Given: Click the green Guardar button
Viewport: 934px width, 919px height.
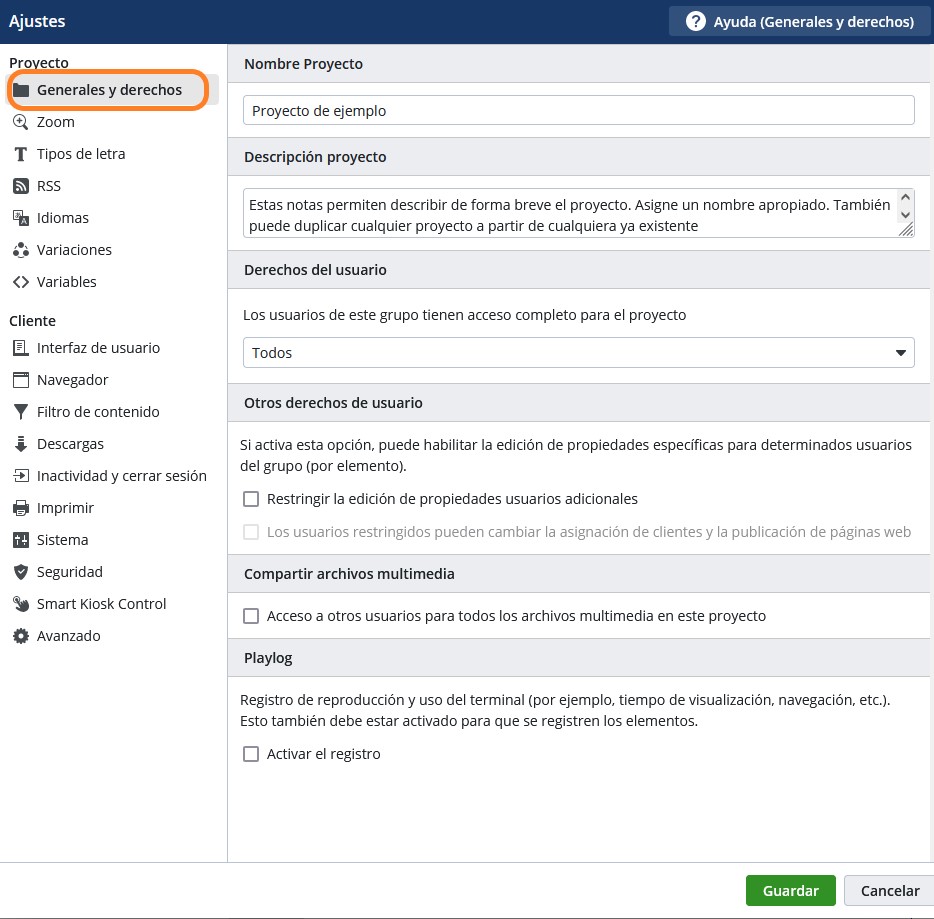Looking at the screenshot, I should (x=790, y=891).
